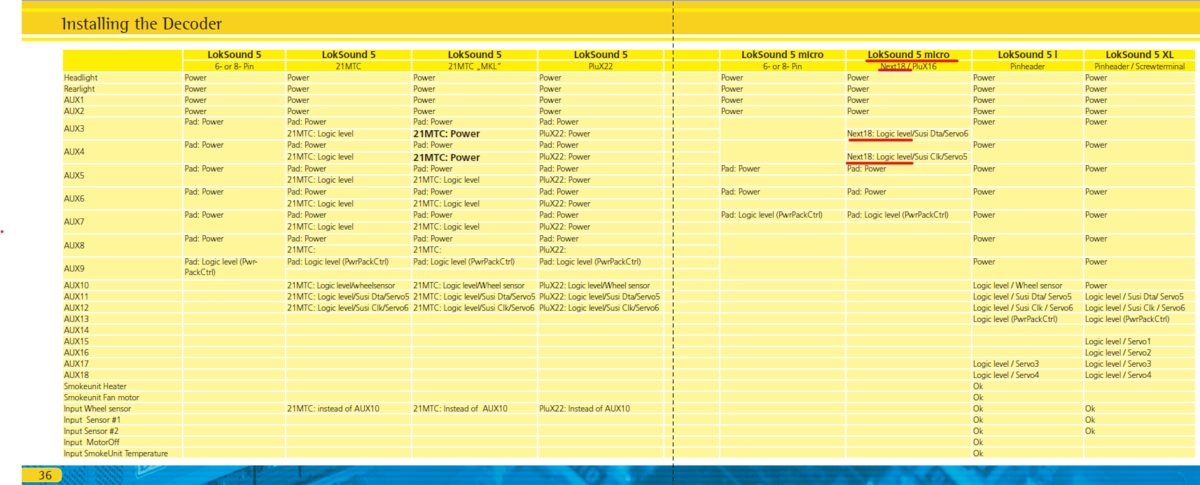The width and height of the screenshot is (1200, 485).
Task: Select the "Input Sensor #2" row label
Action: (x=92, y=430)
